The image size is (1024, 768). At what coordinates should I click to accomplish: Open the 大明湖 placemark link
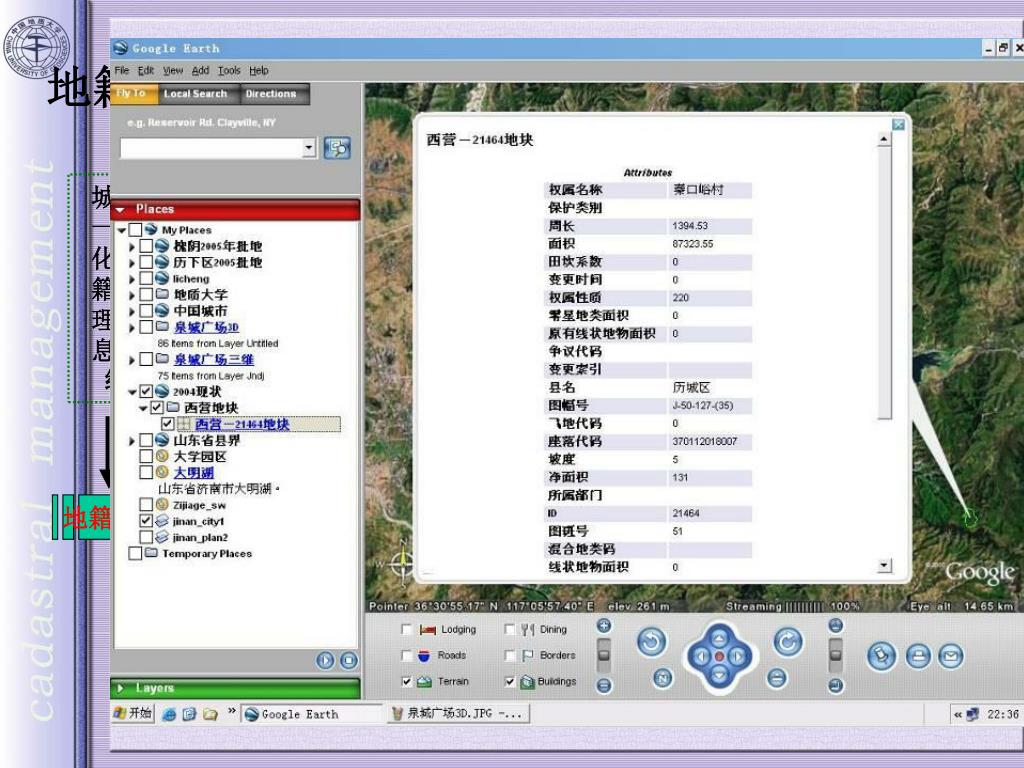[193, 472]
